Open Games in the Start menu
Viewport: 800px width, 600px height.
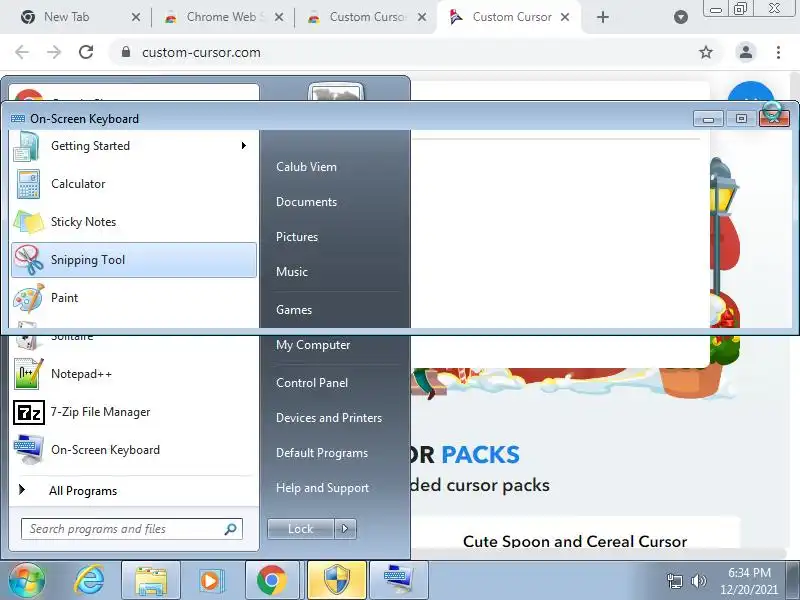pyautogui.click(x=294, y=310)
